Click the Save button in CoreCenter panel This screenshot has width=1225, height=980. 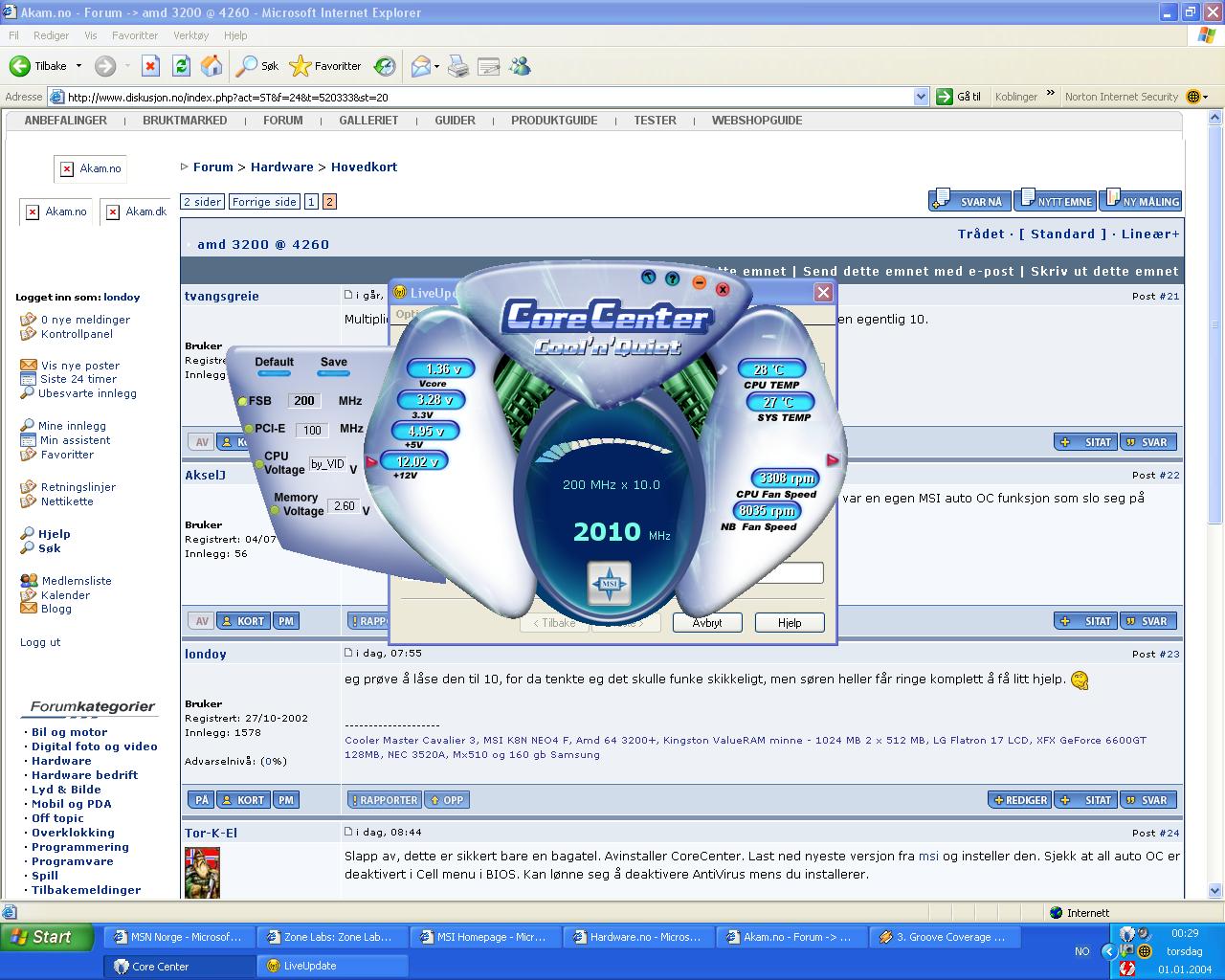coord(333,363)
